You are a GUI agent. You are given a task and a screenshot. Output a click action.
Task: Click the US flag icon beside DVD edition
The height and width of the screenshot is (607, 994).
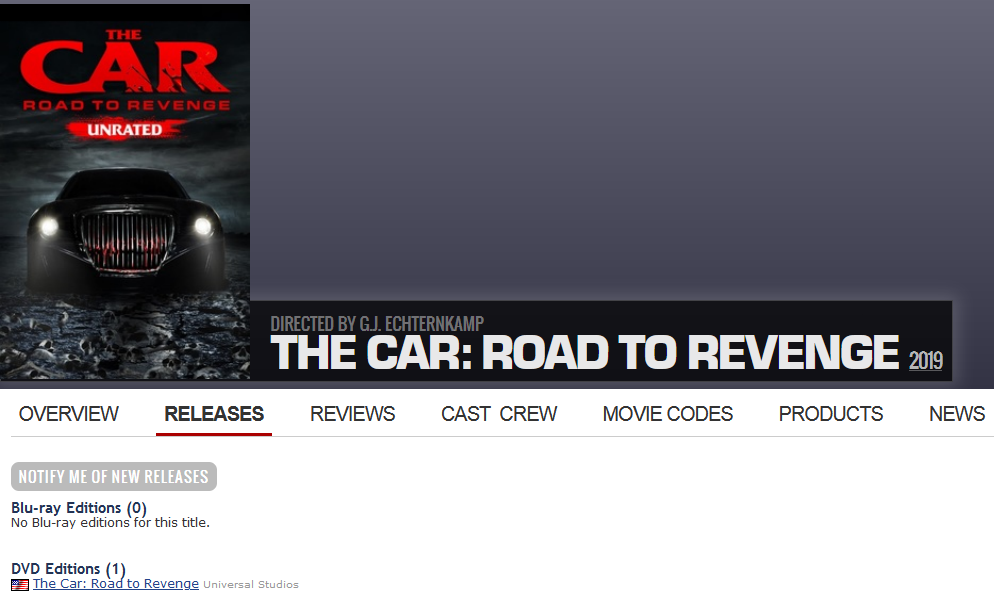[x=20, y=585]
